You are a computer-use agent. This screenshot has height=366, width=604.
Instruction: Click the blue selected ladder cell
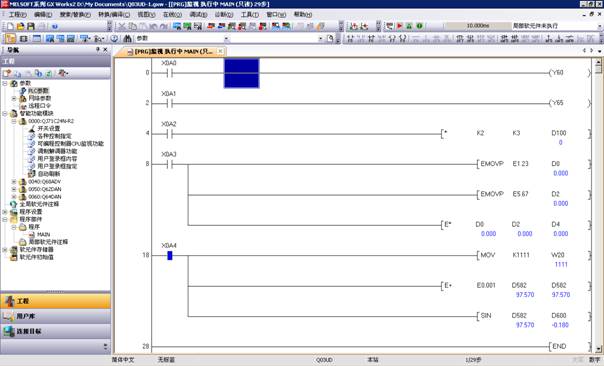[x=242, y=73]
